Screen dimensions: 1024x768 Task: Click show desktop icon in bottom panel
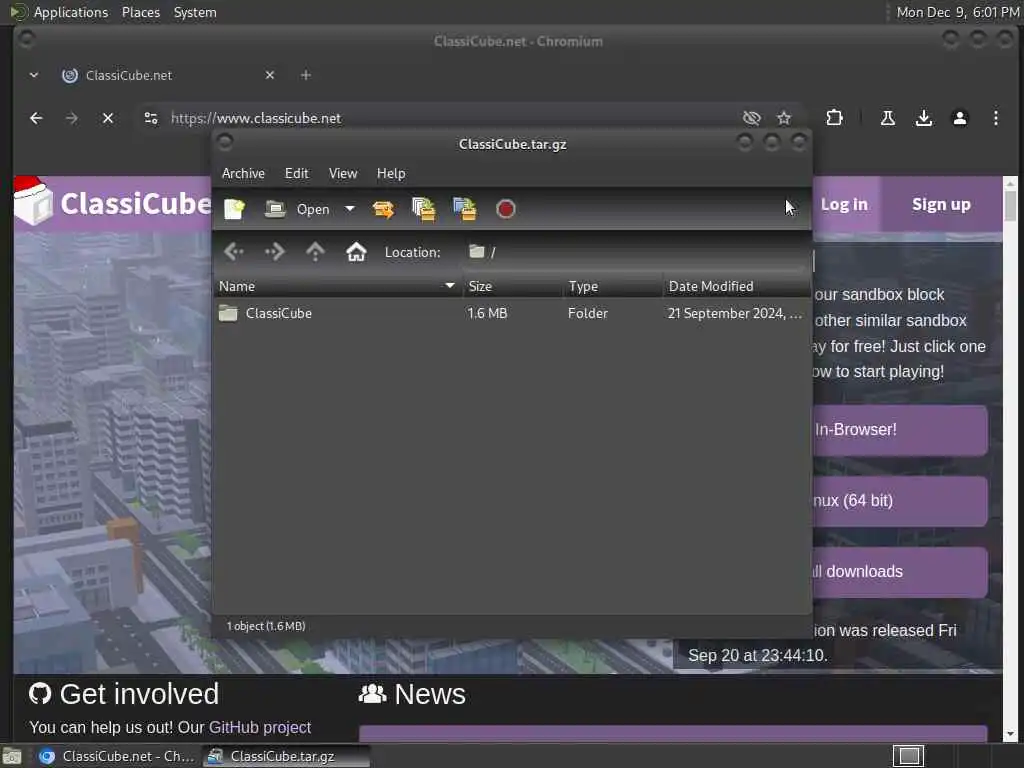[12, 756]
